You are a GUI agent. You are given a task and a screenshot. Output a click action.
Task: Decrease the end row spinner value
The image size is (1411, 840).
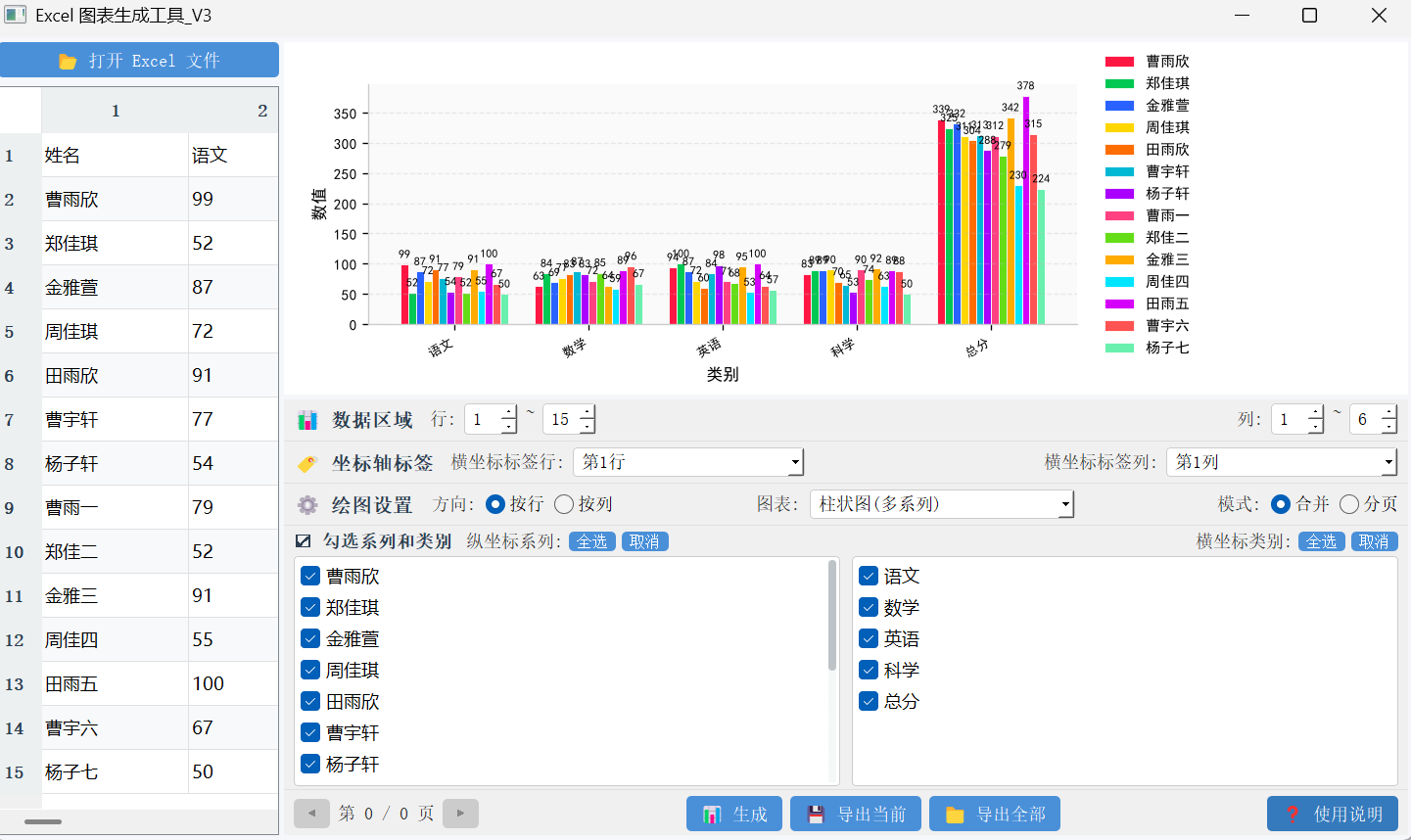click(587, 427)
